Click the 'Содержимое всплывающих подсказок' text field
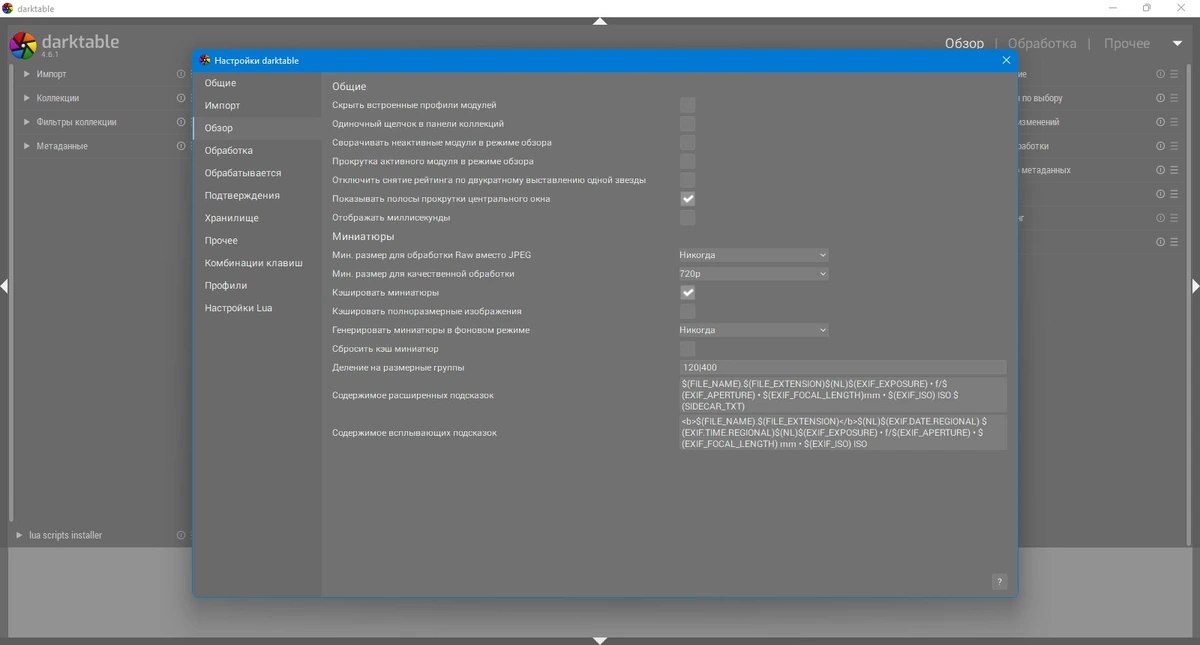Image resolution: width=1200 pixels, height=645 pixels. pyautogui.click(x=843, y=433)
